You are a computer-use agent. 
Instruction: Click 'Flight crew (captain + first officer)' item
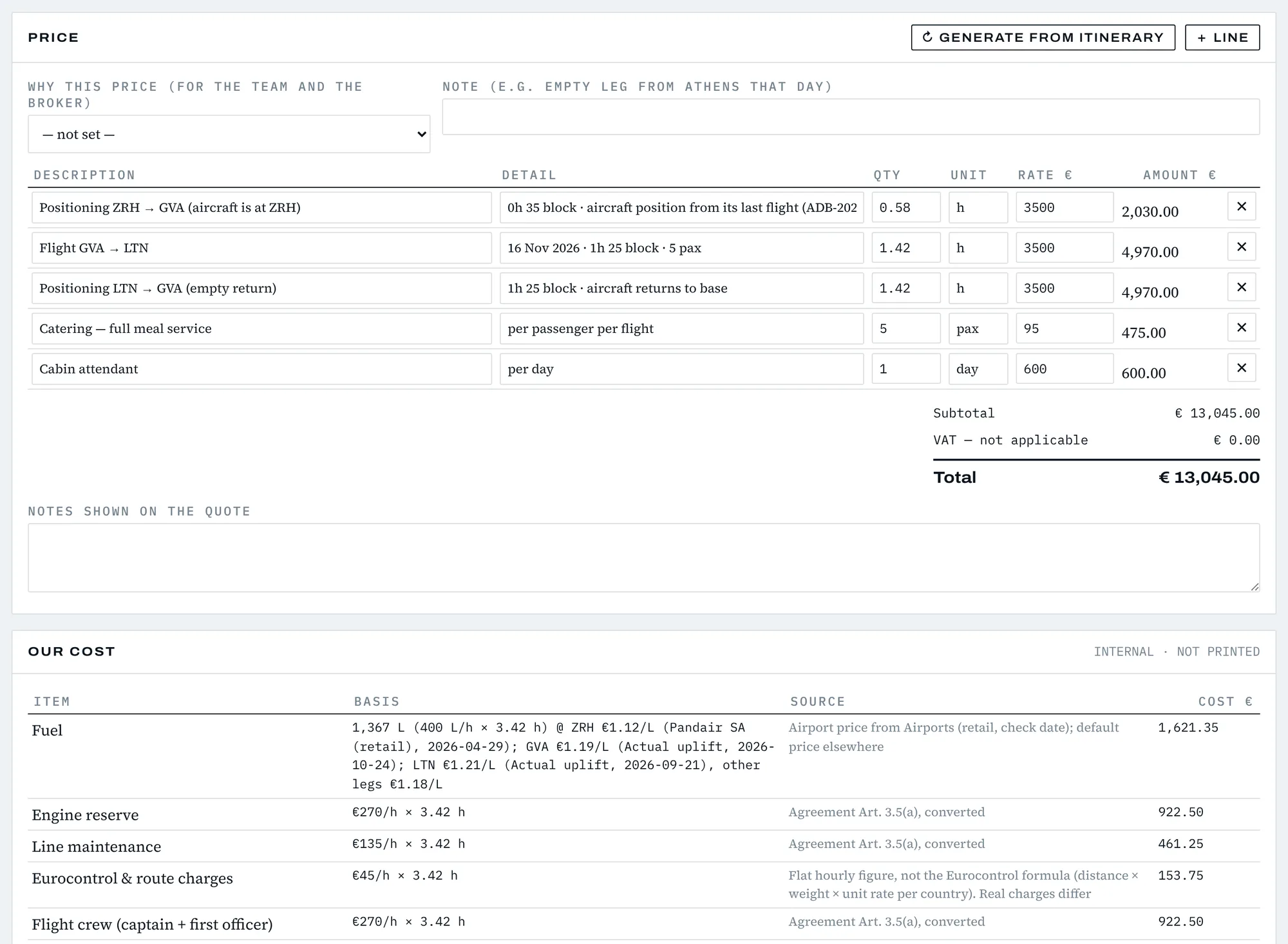click(x=152, y=924)
